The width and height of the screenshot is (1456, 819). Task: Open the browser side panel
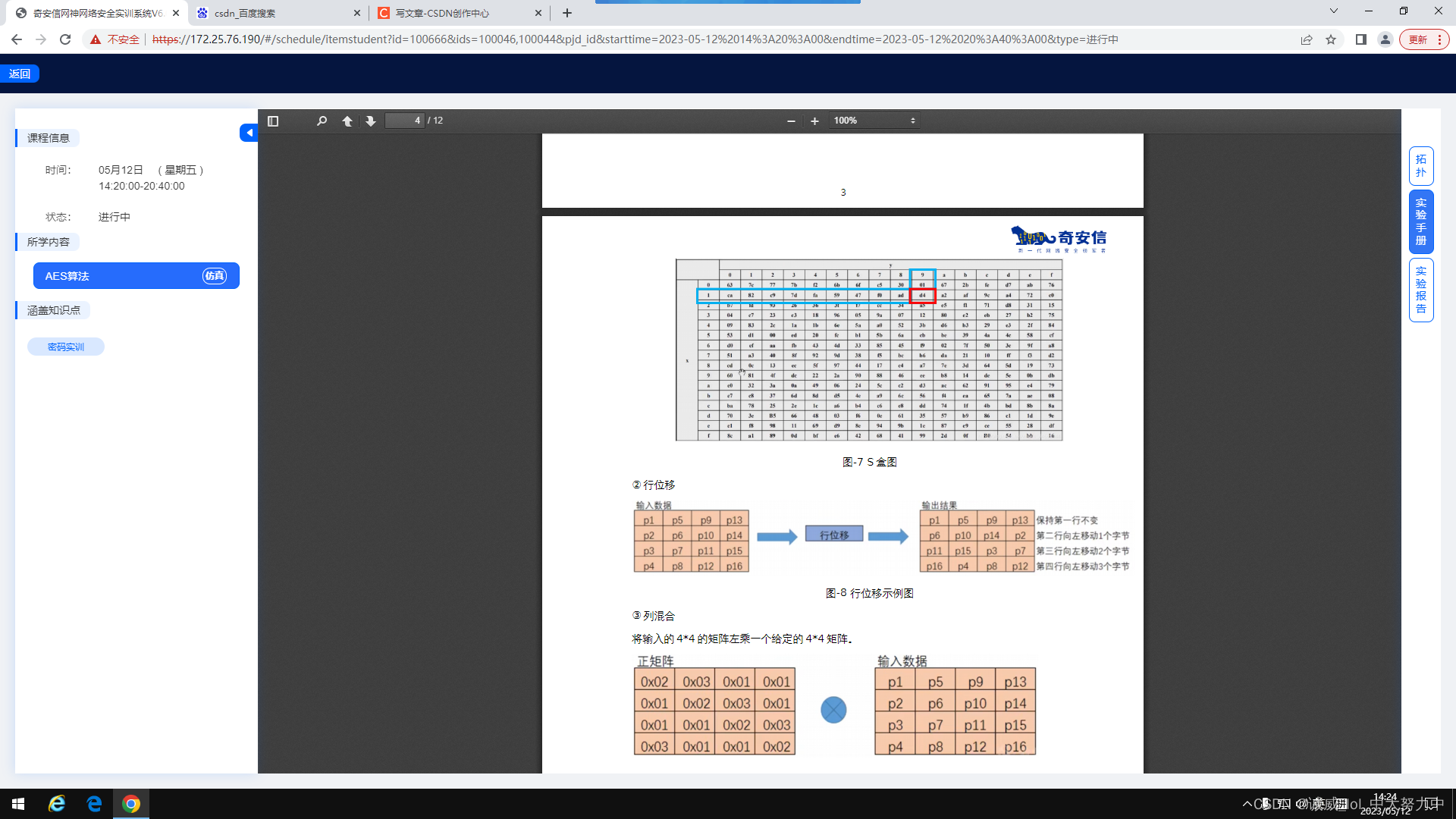coord(1360,39)
